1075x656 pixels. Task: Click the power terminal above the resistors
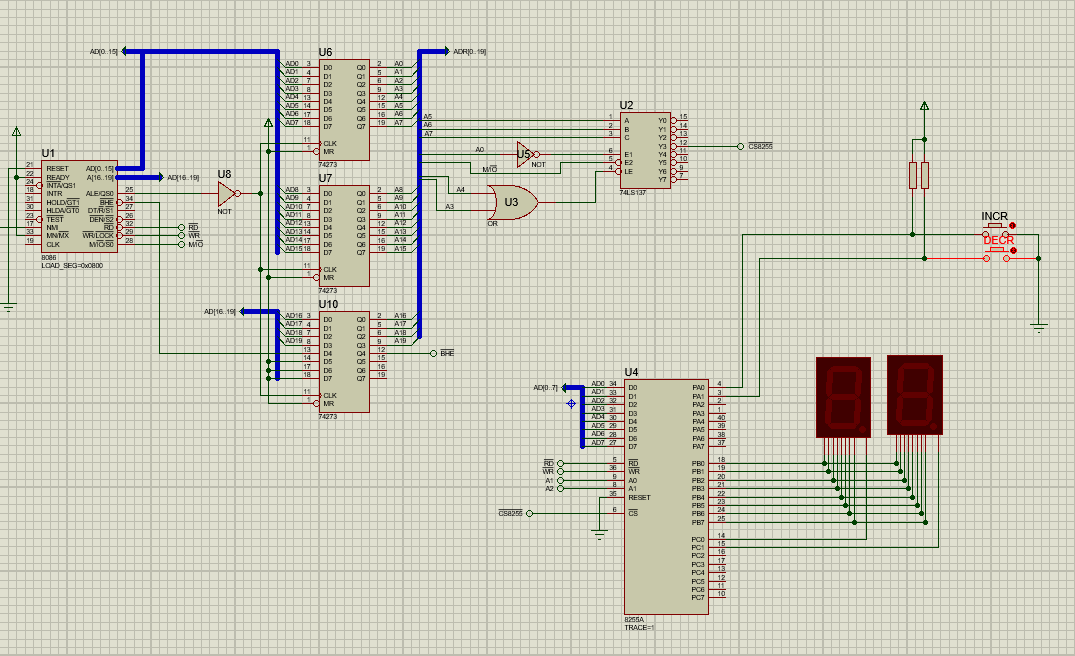point(922,105)
